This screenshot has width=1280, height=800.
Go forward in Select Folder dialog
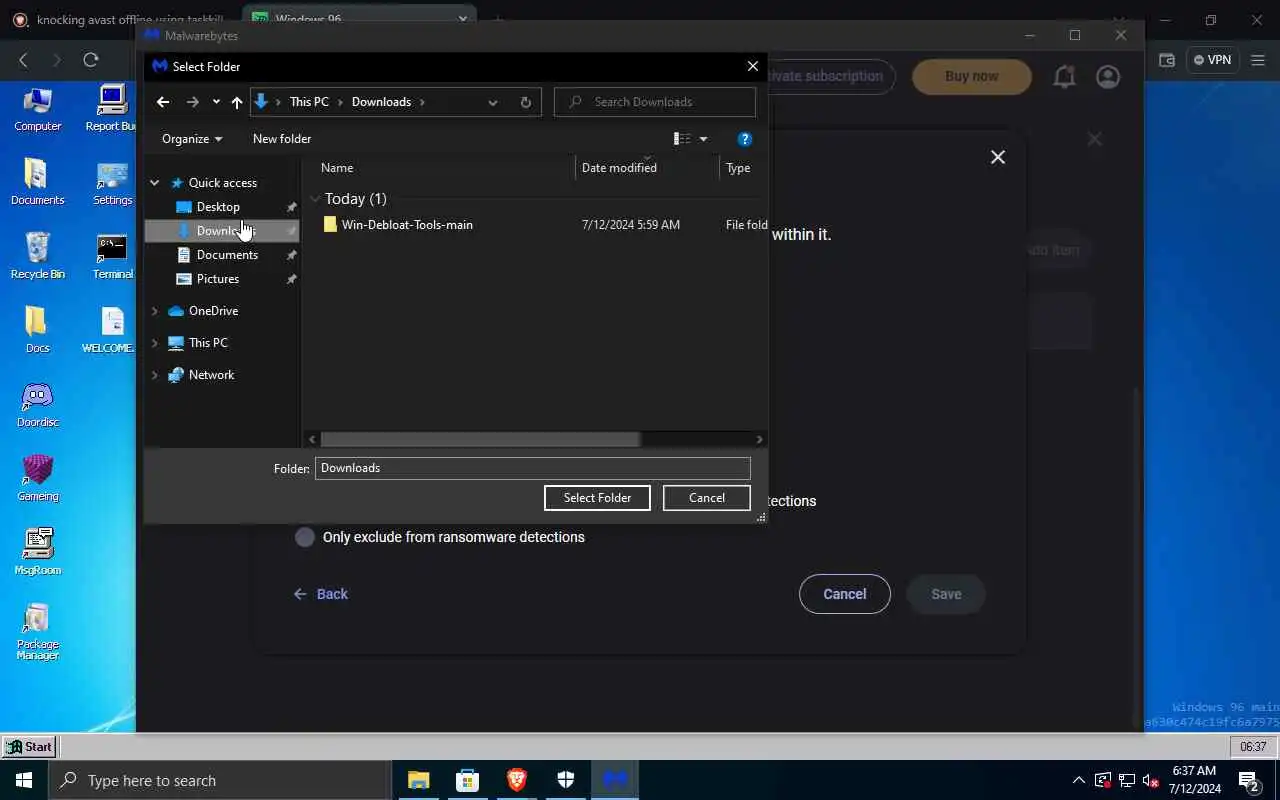tap(193, 102)
